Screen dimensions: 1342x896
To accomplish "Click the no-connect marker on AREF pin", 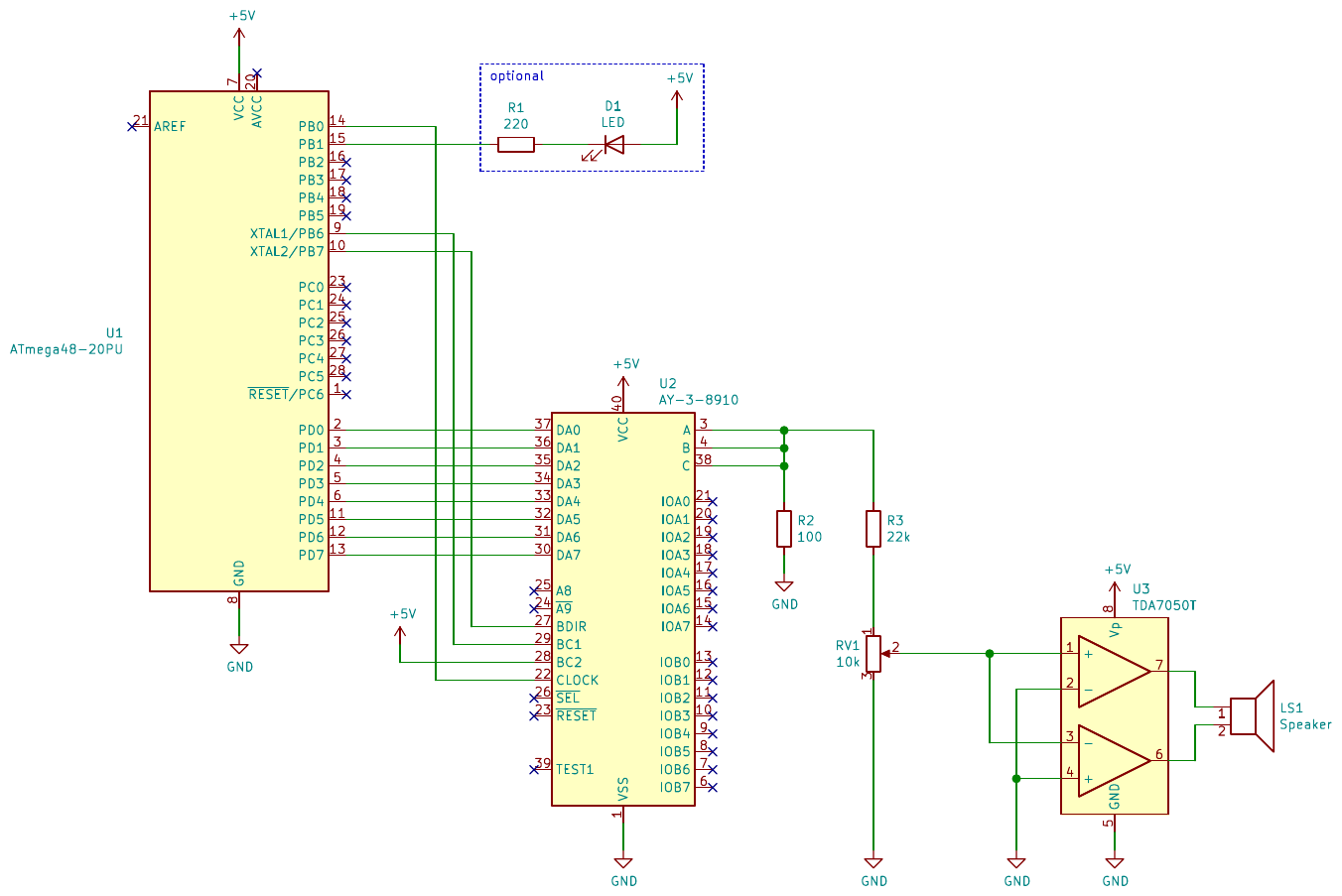I will point(132,126).
